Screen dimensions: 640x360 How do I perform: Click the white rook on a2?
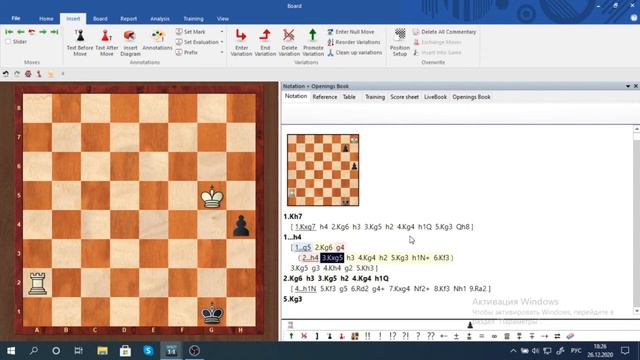pyautogui.click(x=38, y=283)
